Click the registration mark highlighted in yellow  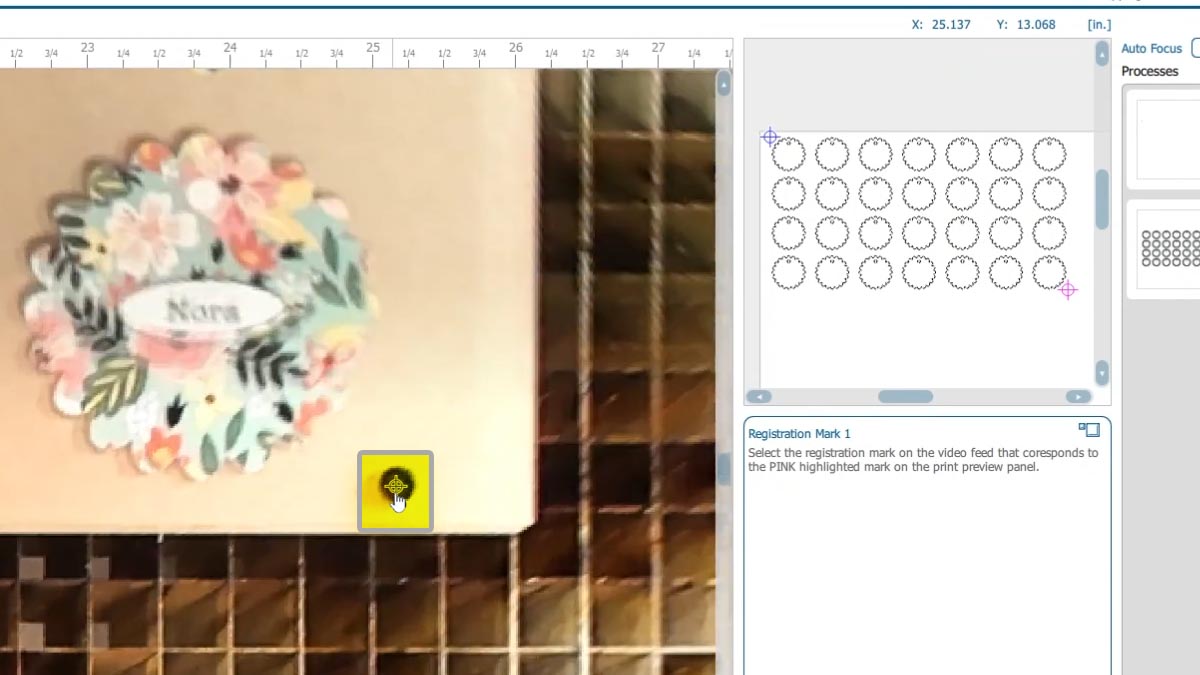[x=396, y=487]
